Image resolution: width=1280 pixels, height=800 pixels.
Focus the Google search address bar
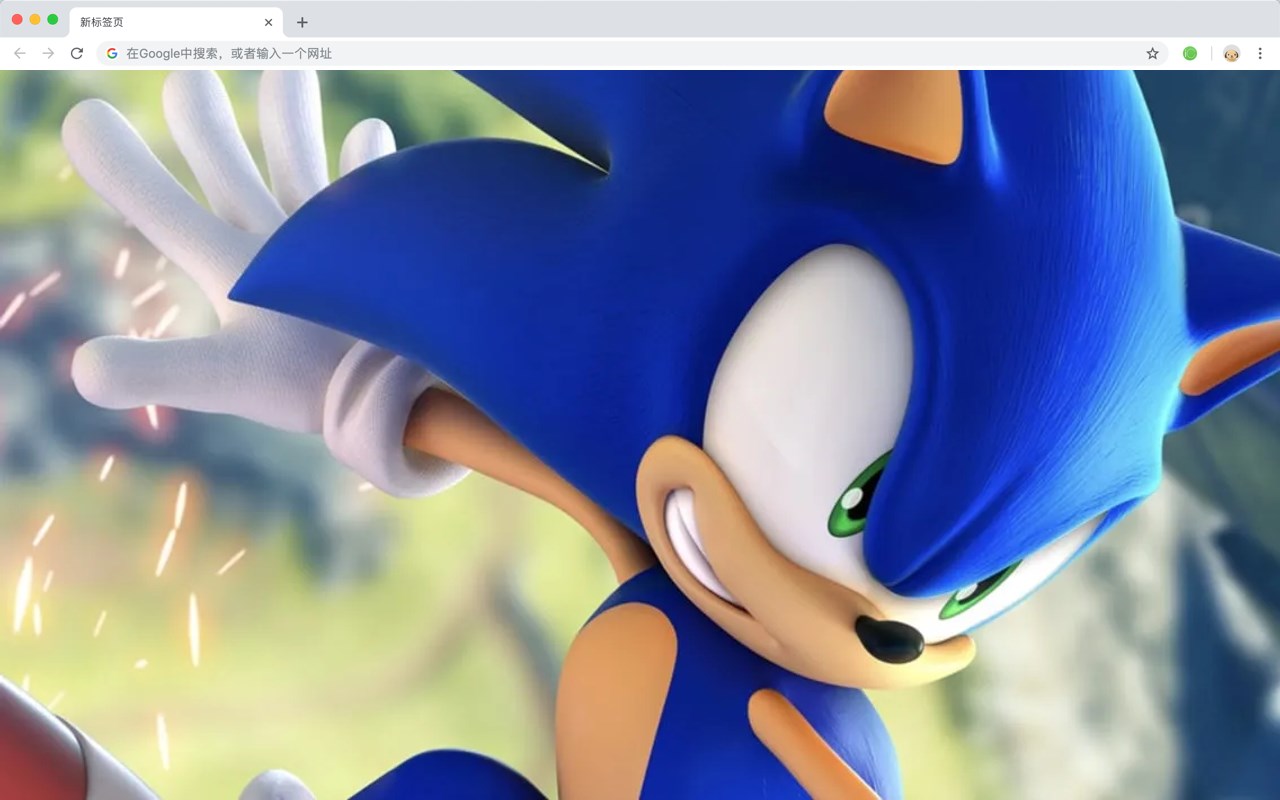[632, 53]
